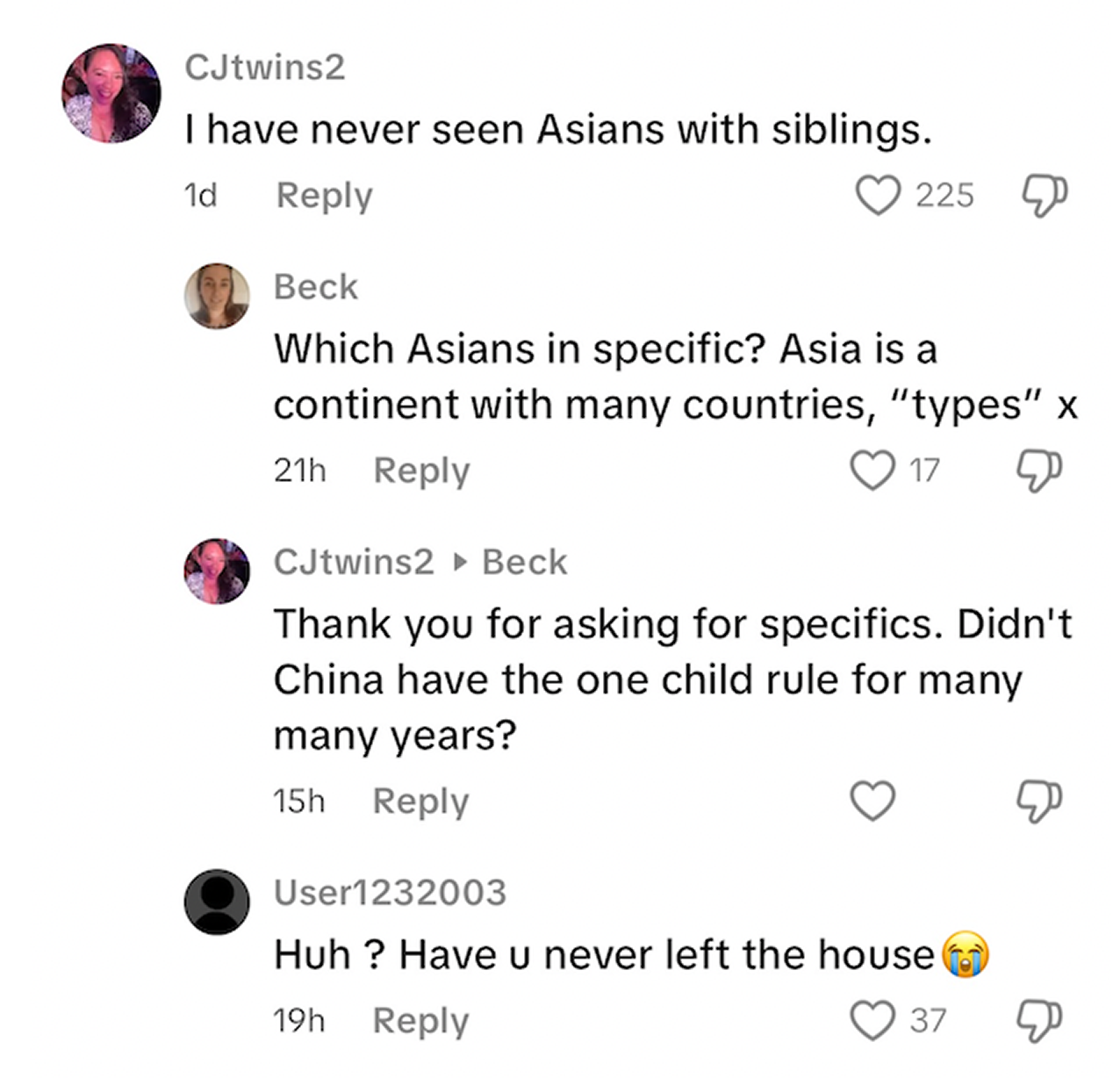Viewport: 1120px width, 1078px height.
Task: Open Beck's profile picture
Action: 217,296
